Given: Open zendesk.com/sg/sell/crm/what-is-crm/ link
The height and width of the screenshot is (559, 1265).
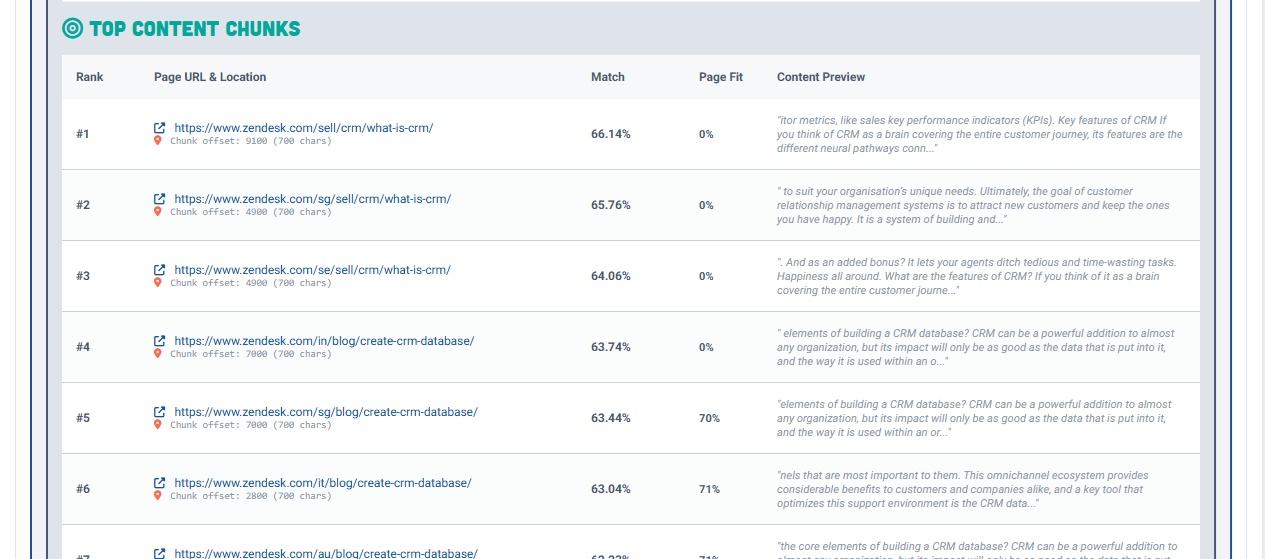Looking at the screenshot, I should point(313,199).
